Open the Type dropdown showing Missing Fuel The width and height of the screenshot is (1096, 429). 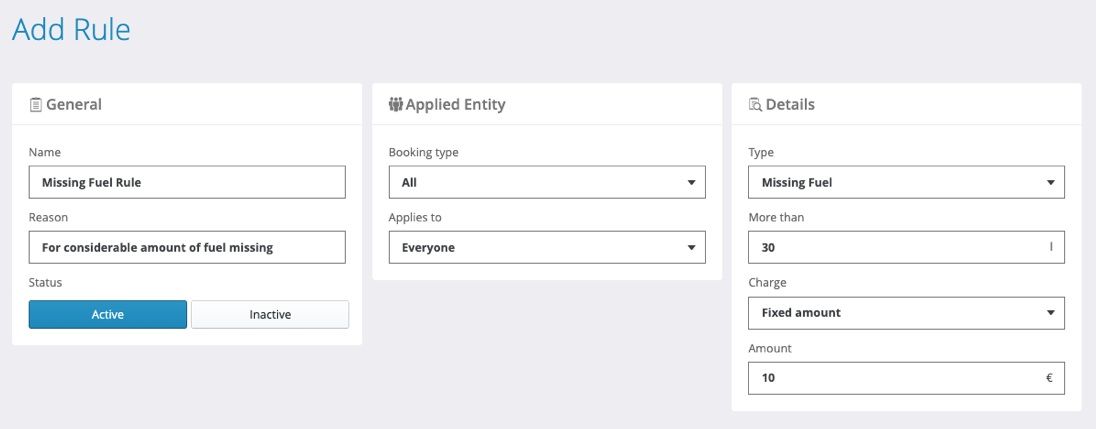click(x=906, y=182)
